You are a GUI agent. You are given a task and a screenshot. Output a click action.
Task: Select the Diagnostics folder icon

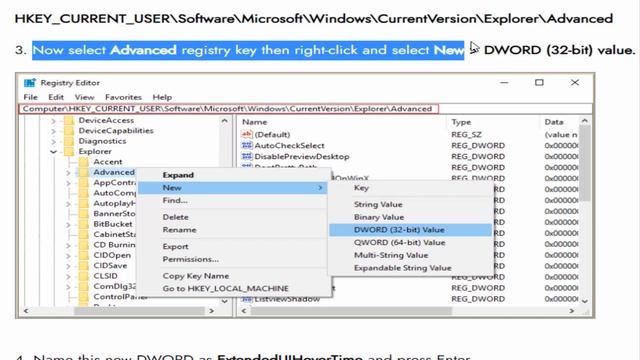click(69, 141)
